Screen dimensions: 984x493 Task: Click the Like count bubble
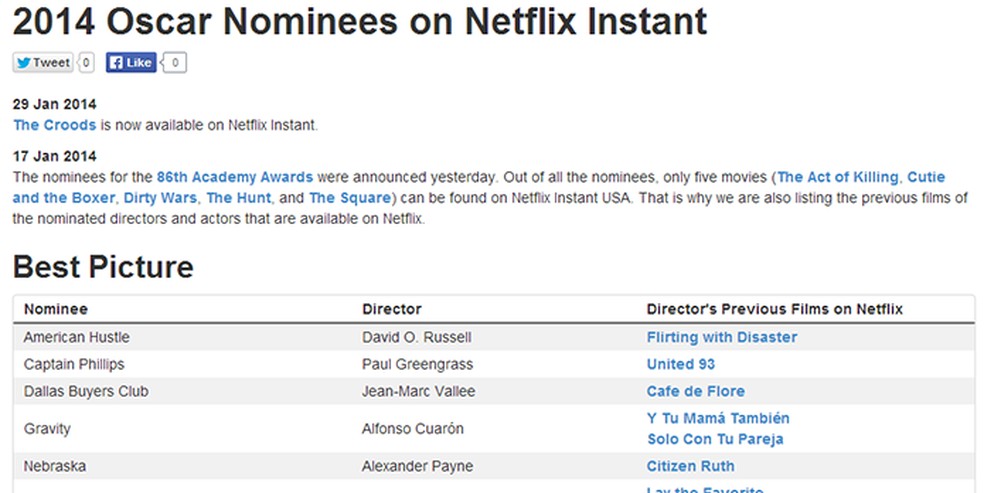(x=176, y=62)
